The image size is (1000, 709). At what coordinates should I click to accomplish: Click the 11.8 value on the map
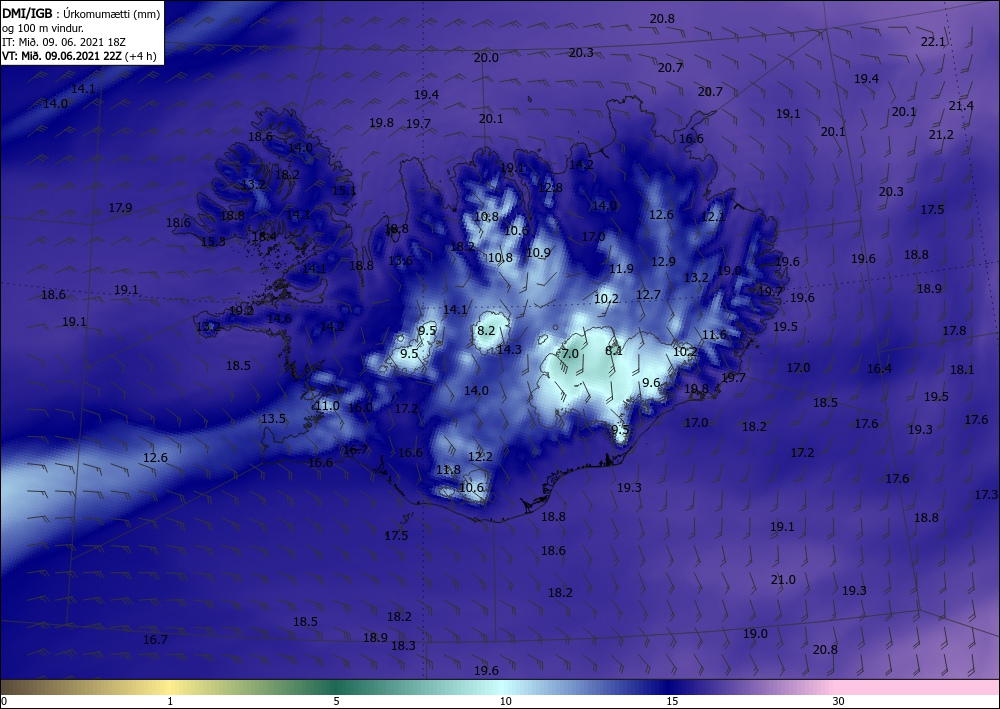coord(448,470)
